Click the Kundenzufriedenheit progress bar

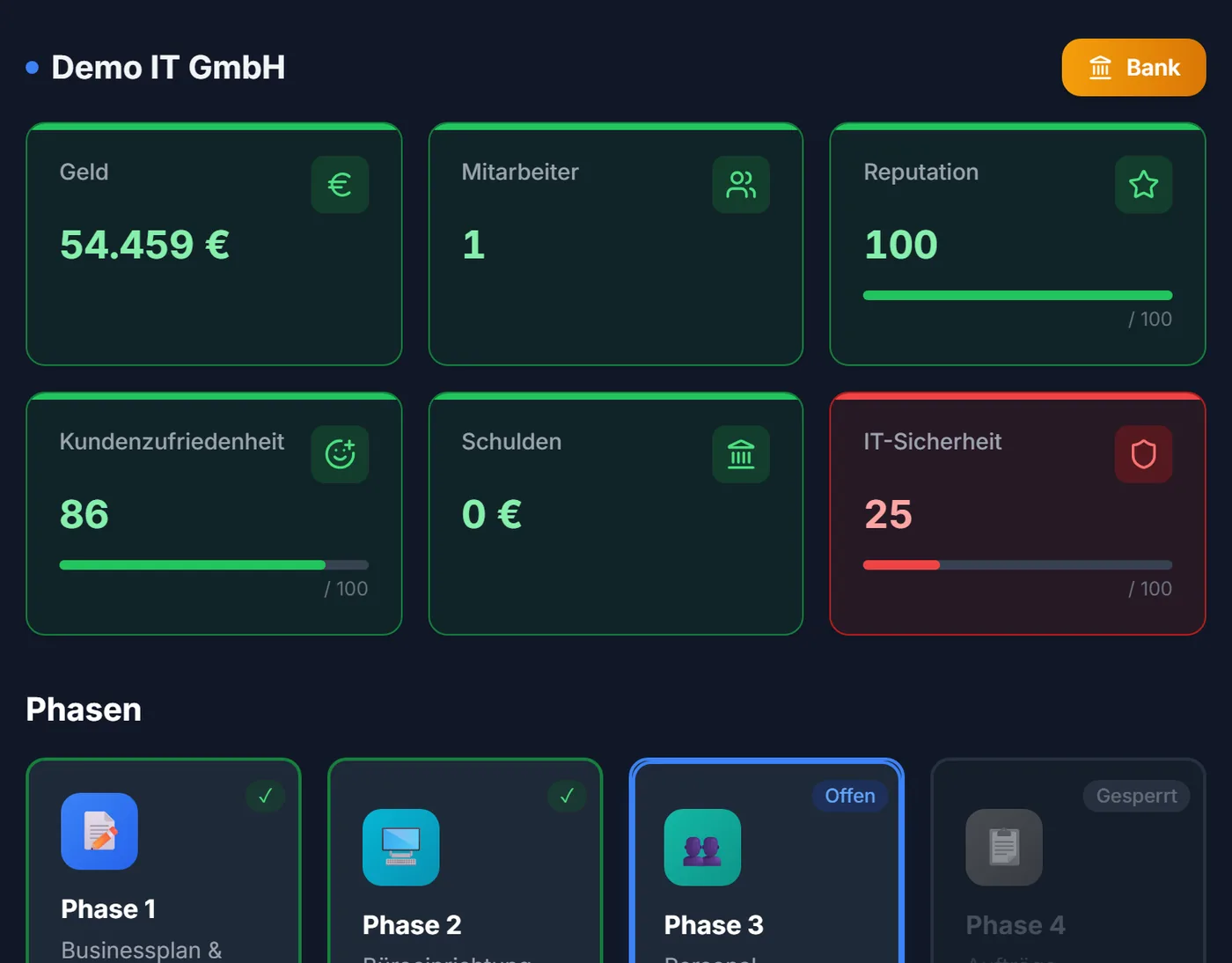[x=214, y=565]
